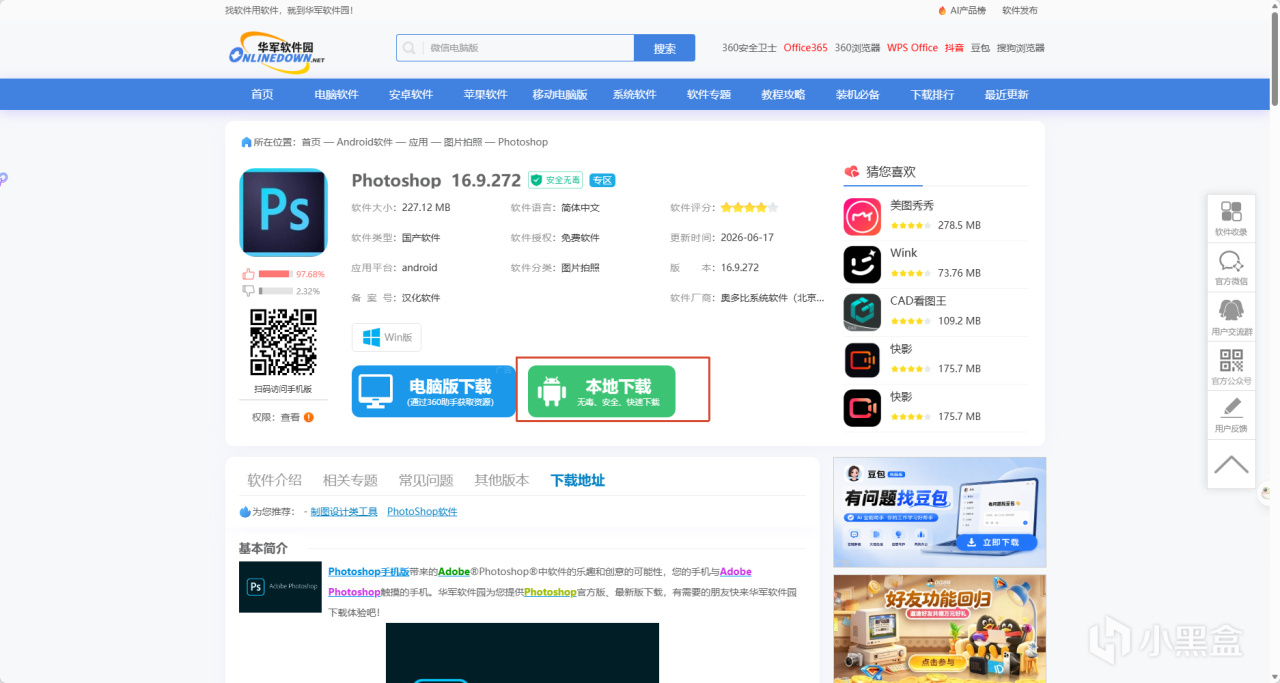
Task: Switch to the 相关专题 tab
Action: (350, 480)
